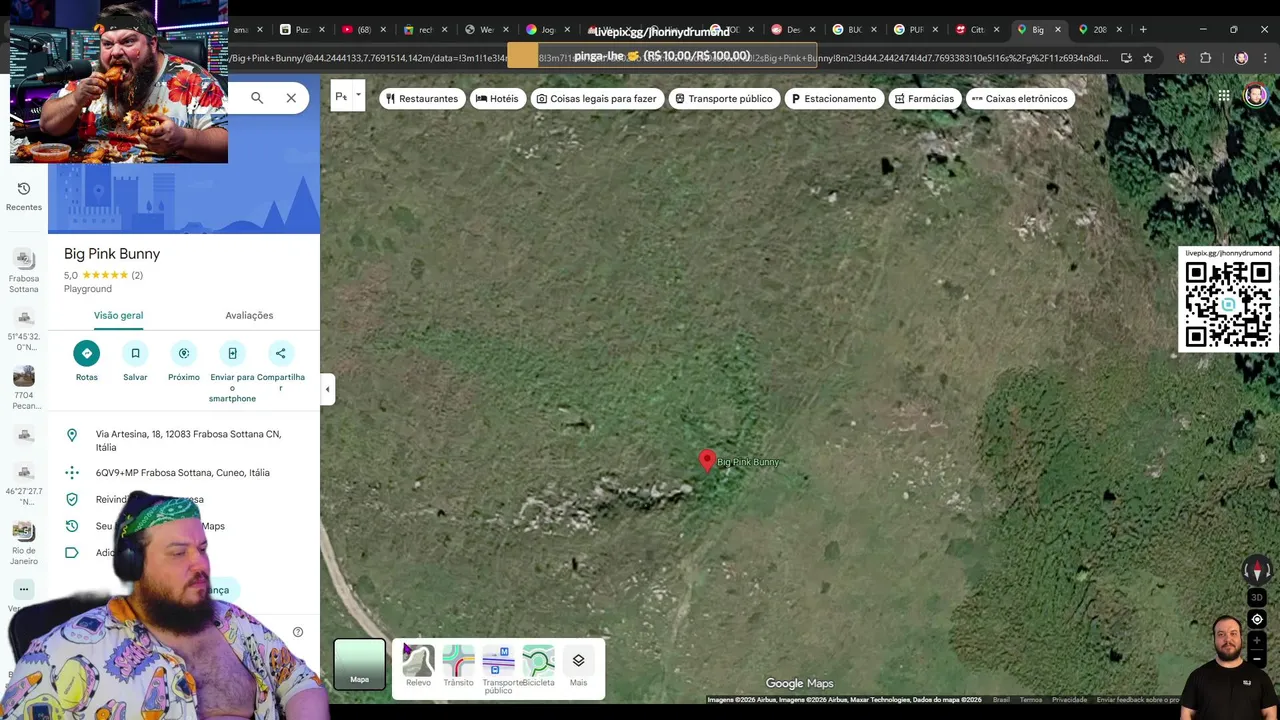Bookmark this page with the star icon
The image size is (1280, 720).
[x=1148, y=58]
